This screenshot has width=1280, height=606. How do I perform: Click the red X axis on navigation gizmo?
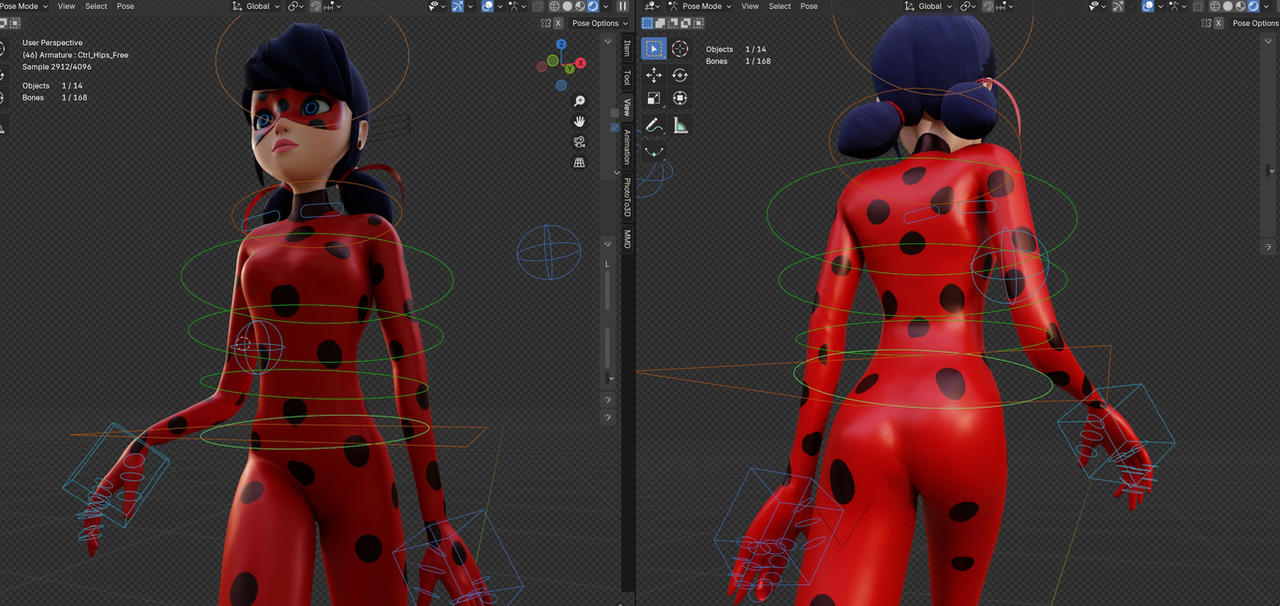click(x=581, y=62)
